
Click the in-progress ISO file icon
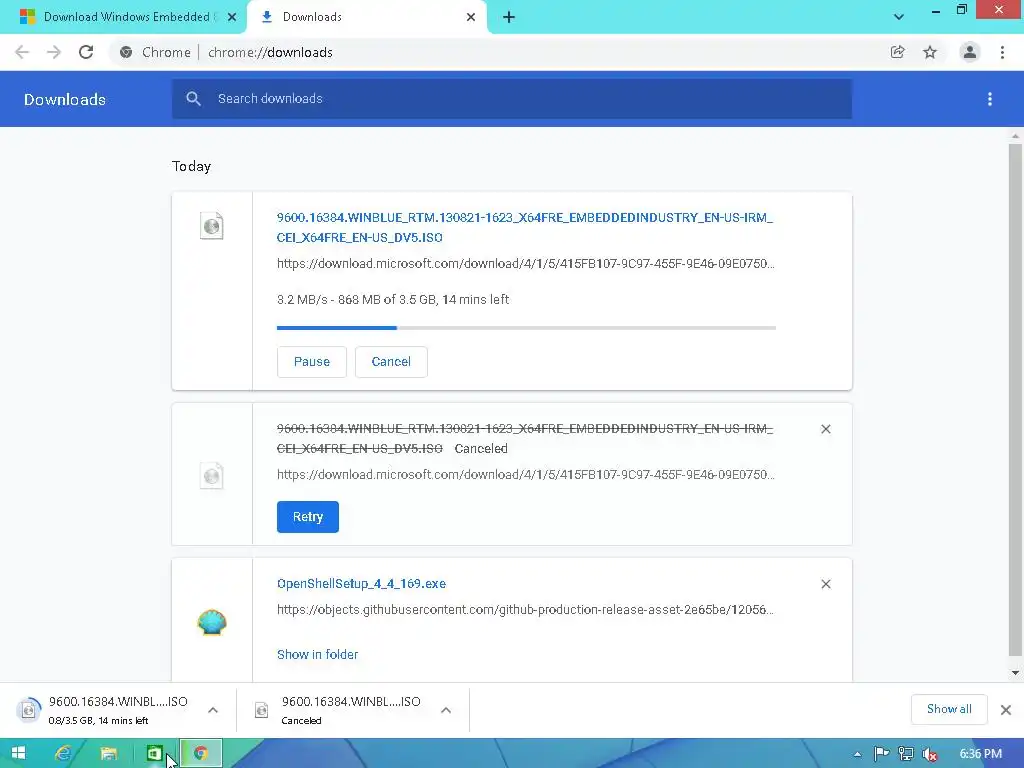[x=212, y=226]
